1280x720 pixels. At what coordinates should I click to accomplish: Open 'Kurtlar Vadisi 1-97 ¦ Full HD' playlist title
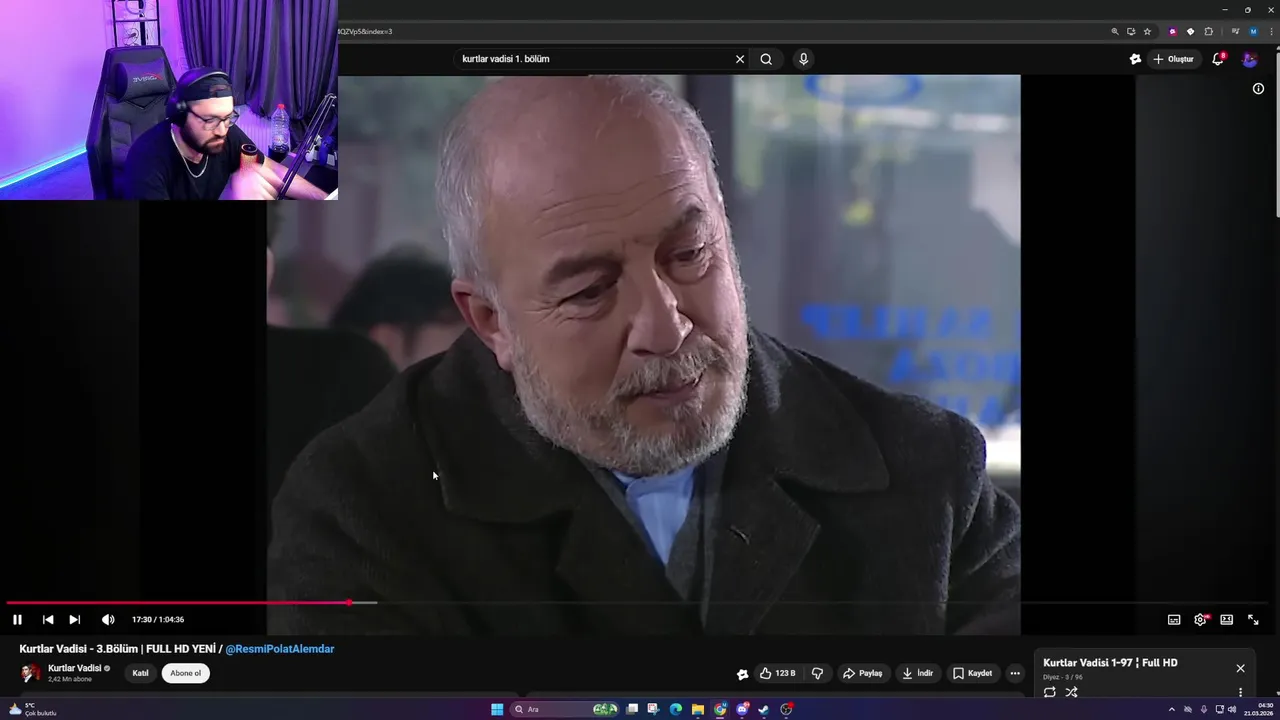[1110, 663]
